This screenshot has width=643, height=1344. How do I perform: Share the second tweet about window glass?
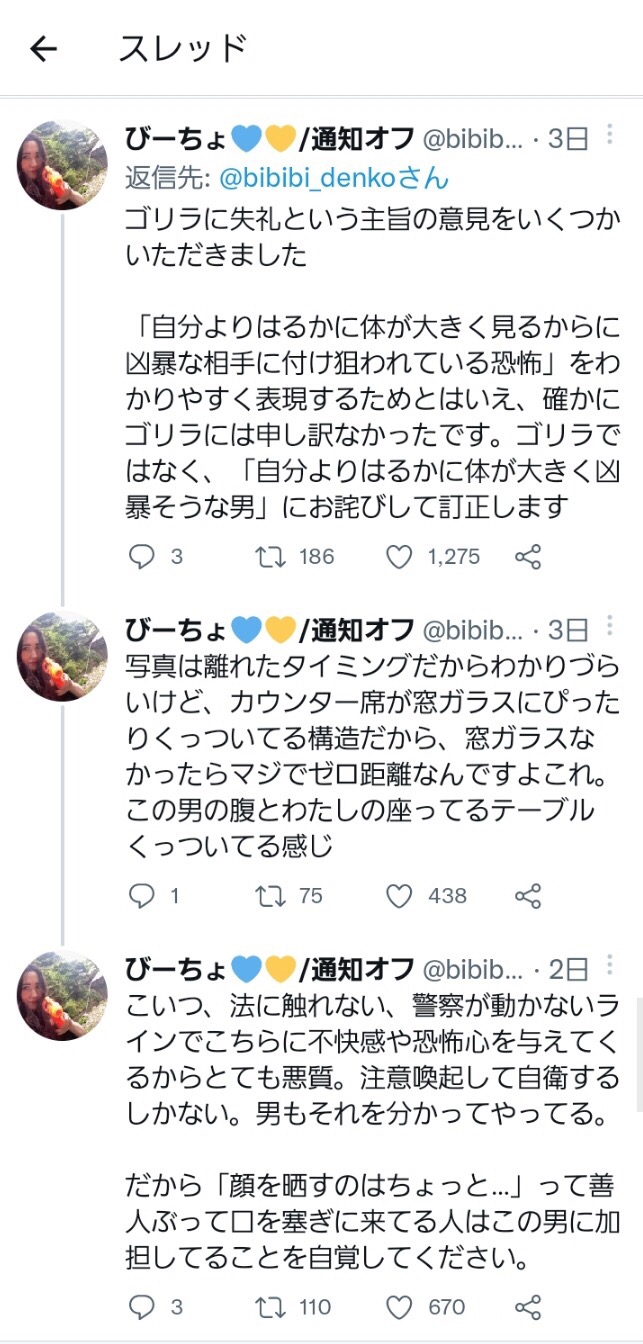527,895
